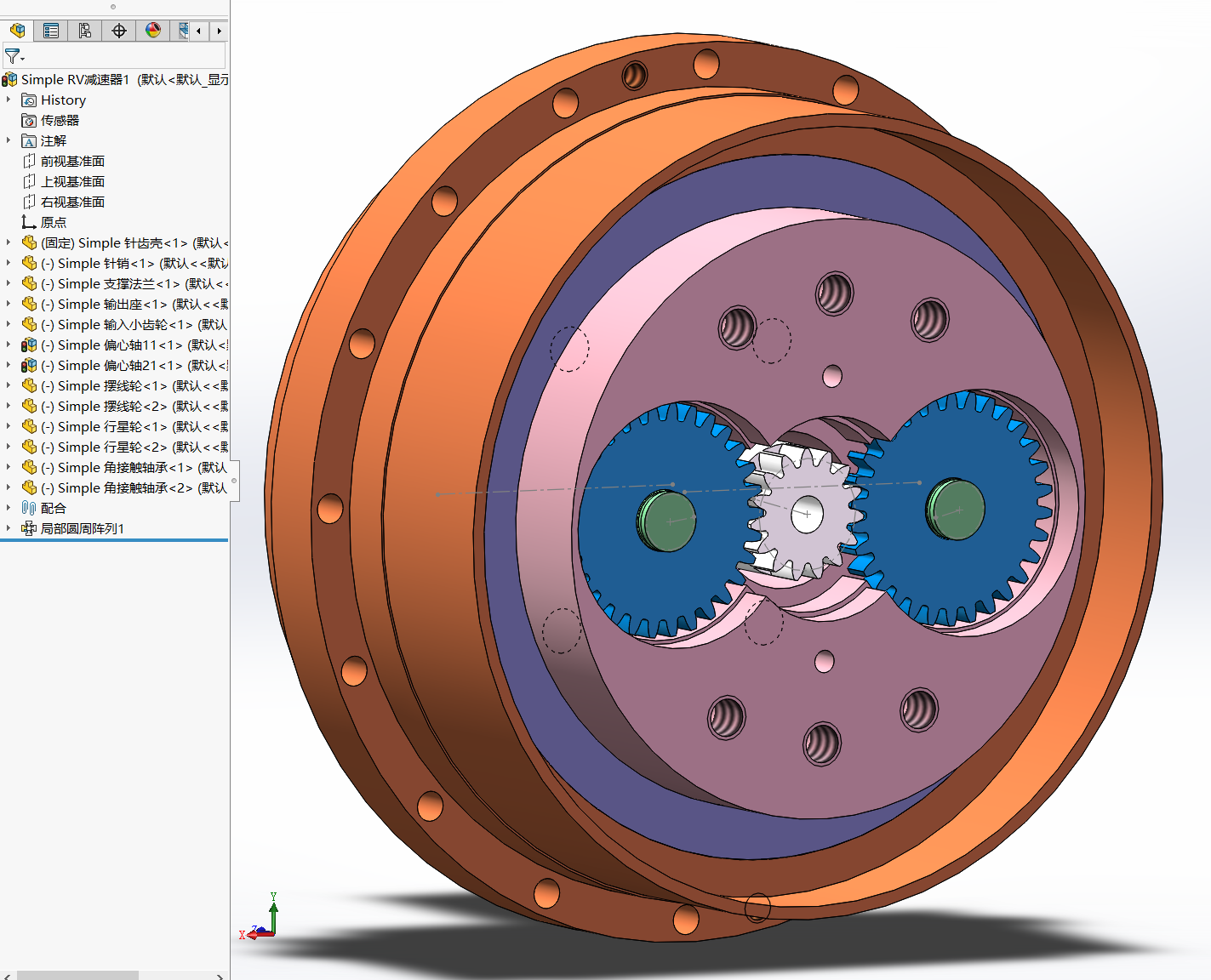
Task: Click the tree scrollbar right arrow
Action: click(x=220, y=975)
